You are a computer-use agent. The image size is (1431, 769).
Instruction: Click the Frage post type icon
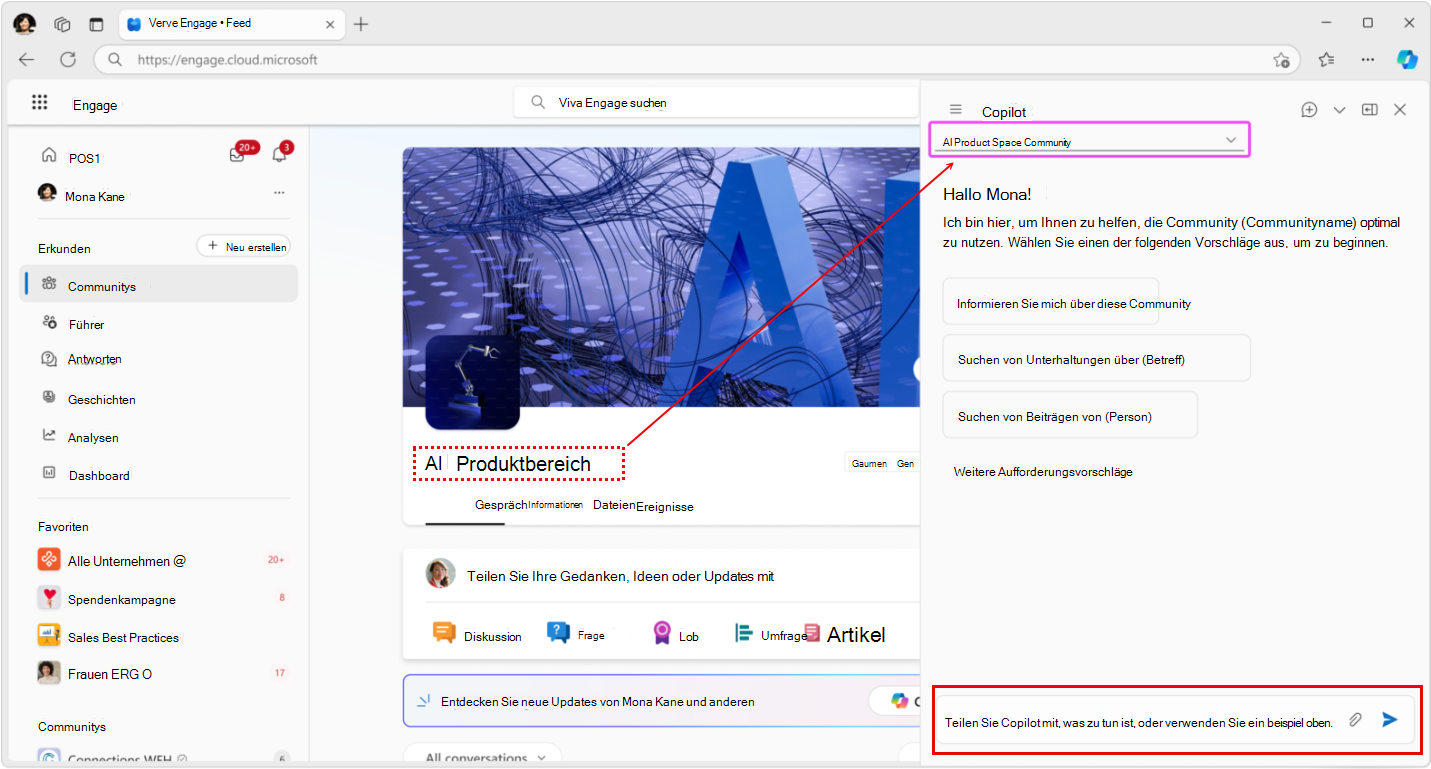coord(558,633)
